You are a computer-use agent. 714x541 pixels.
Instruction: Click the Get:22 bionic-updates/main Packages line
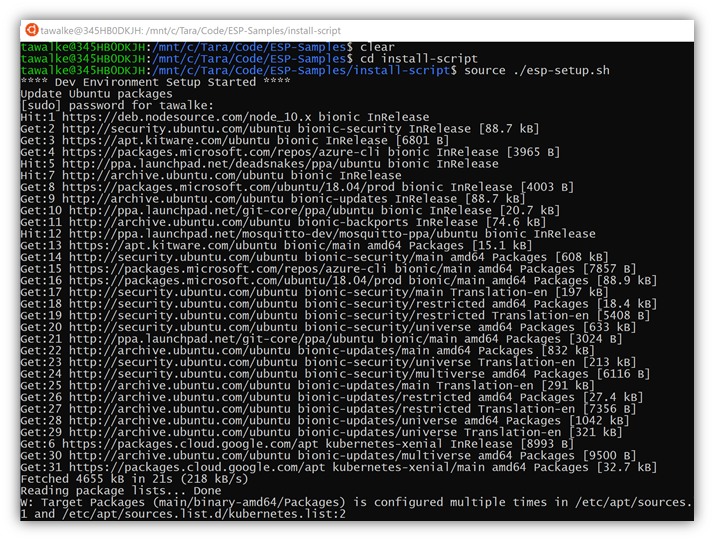tap(307, 351)
